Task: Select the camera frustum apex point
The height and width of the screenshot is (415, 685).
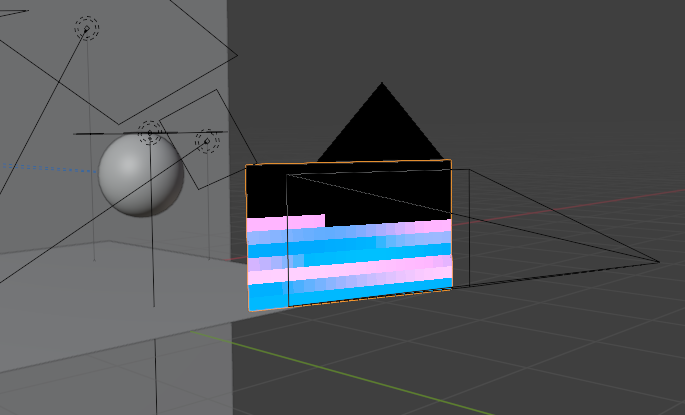Action: tap(659, 262)
